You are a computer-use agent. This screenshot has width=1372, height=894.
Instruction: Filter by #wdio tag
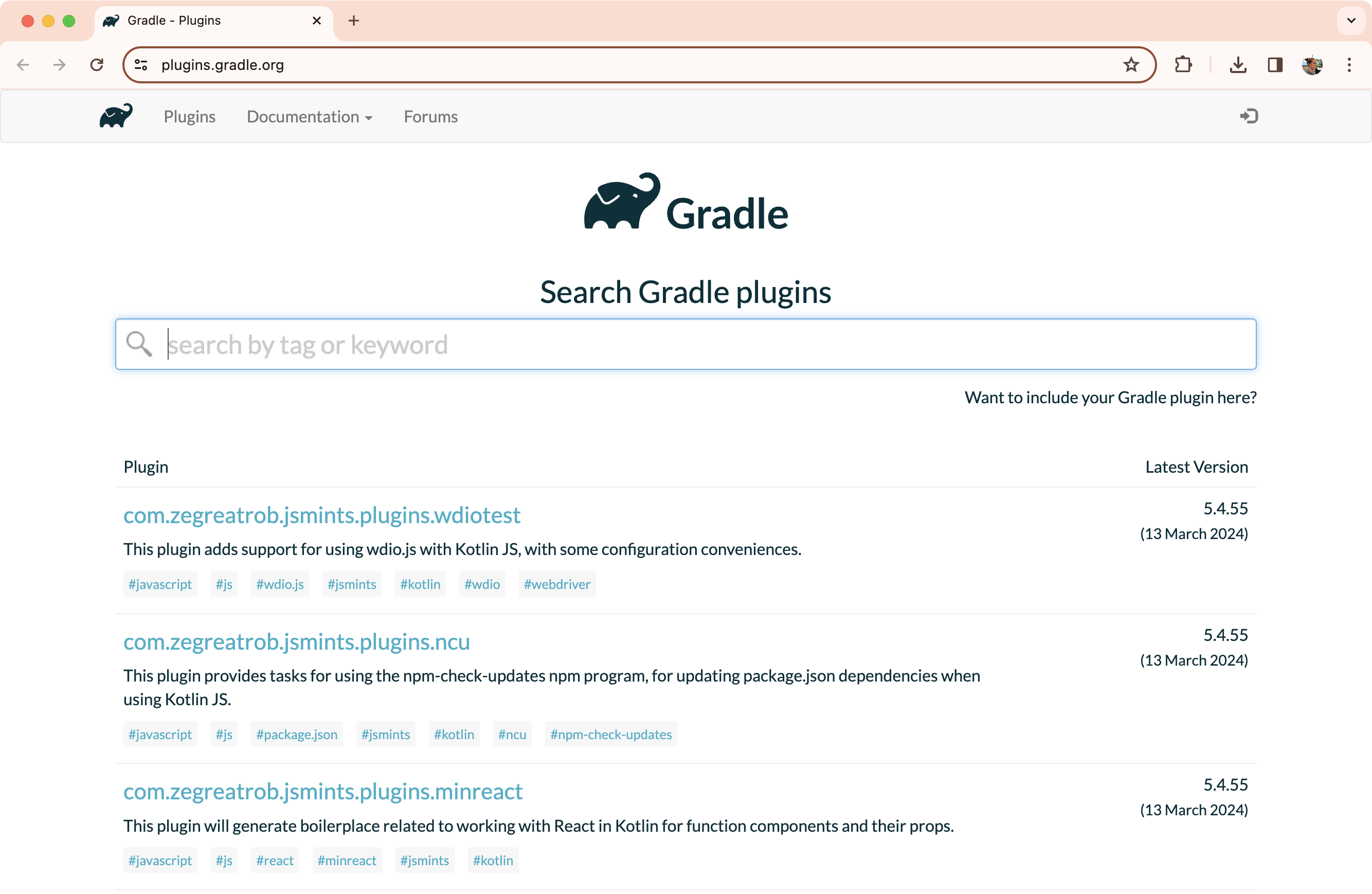click(x=482, y=584)
